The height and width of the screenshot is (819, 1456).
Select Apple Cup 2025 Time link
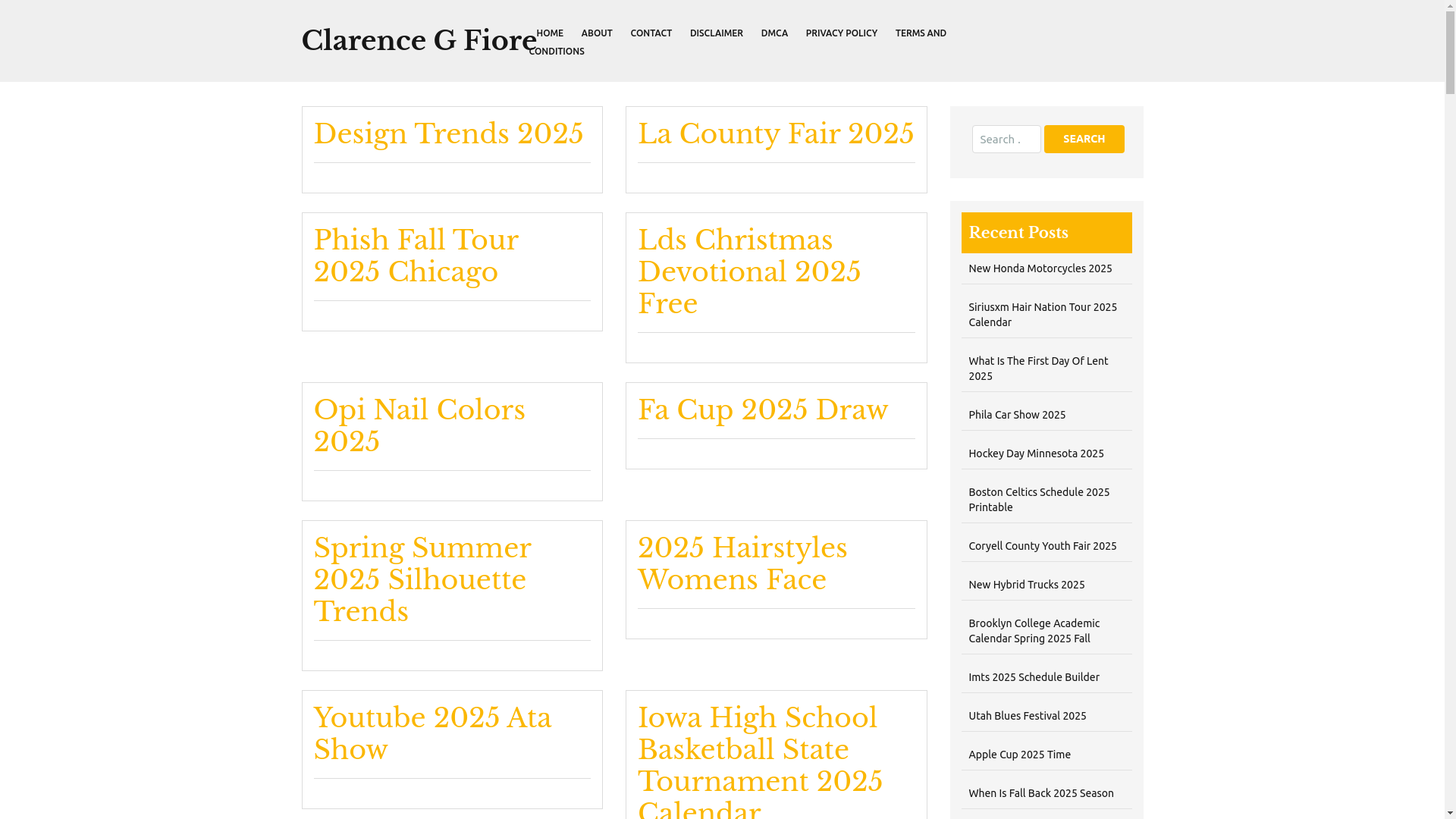[x=1020, y=755]
